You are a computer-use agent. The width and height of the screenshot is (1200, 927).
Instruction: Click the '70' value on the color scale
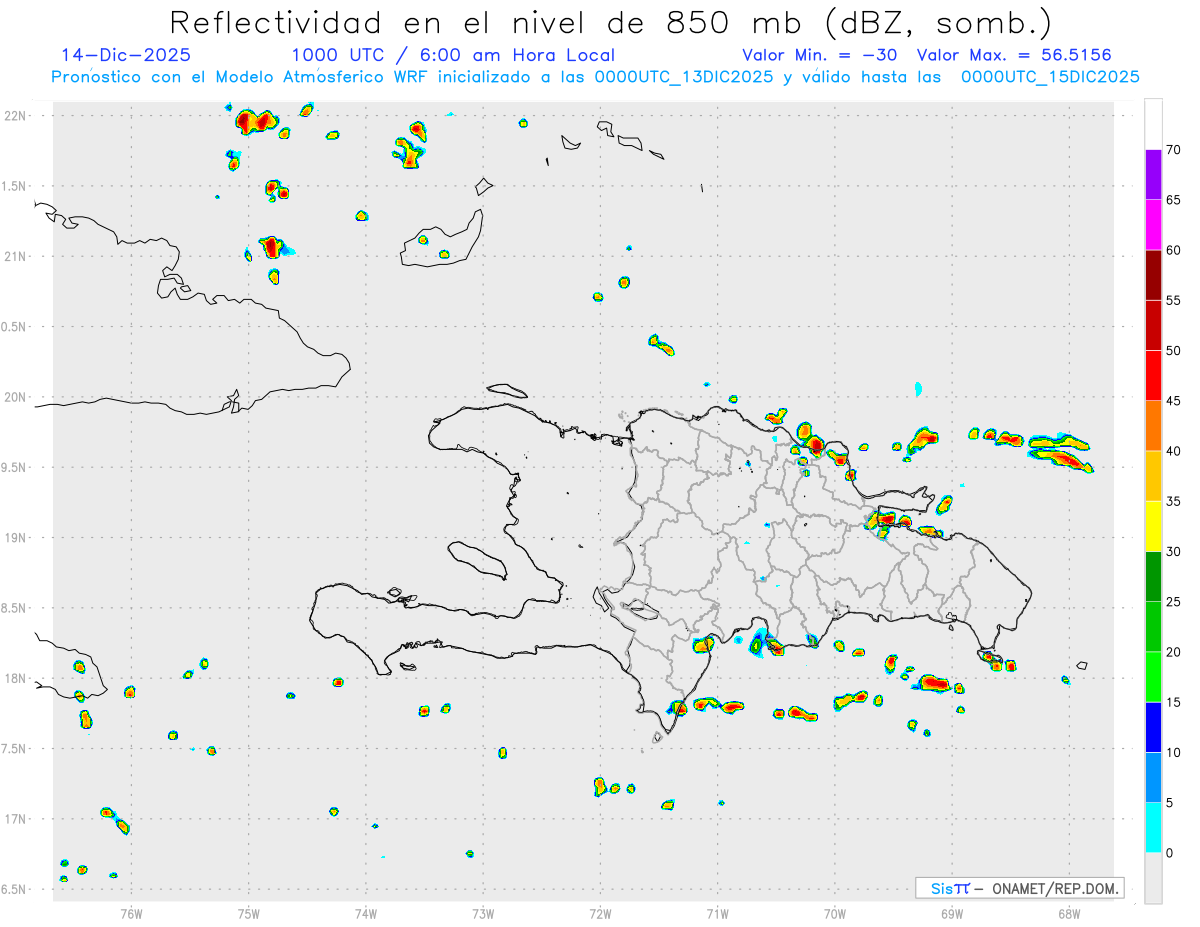1173,150
